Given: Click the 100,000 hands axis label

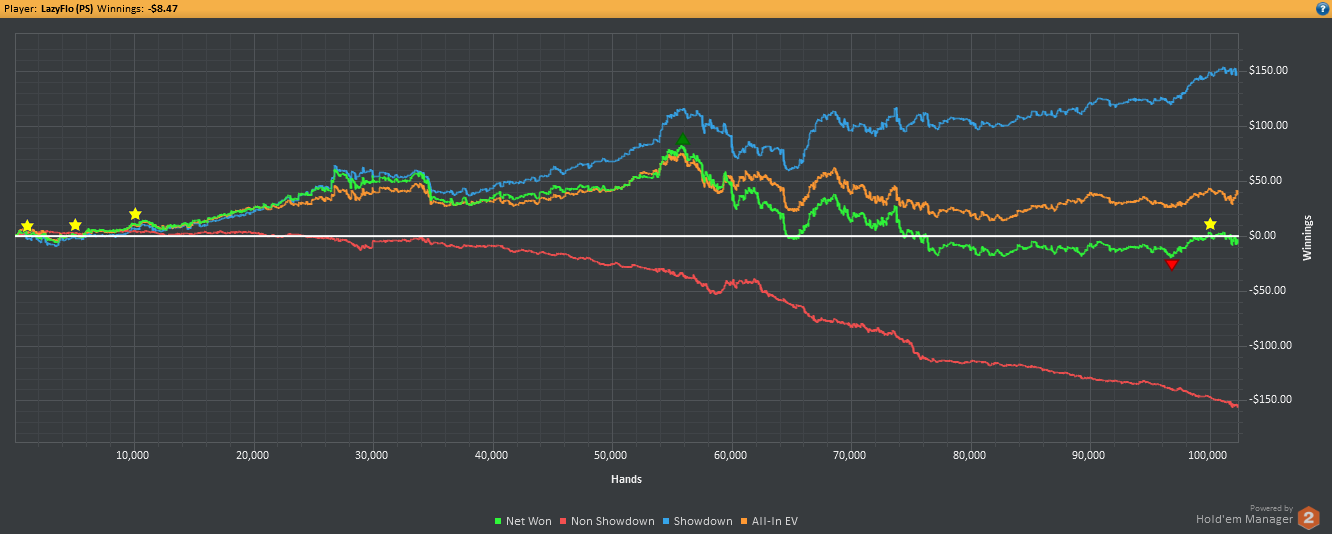Looking at the screenshot, I should 1208,455.
